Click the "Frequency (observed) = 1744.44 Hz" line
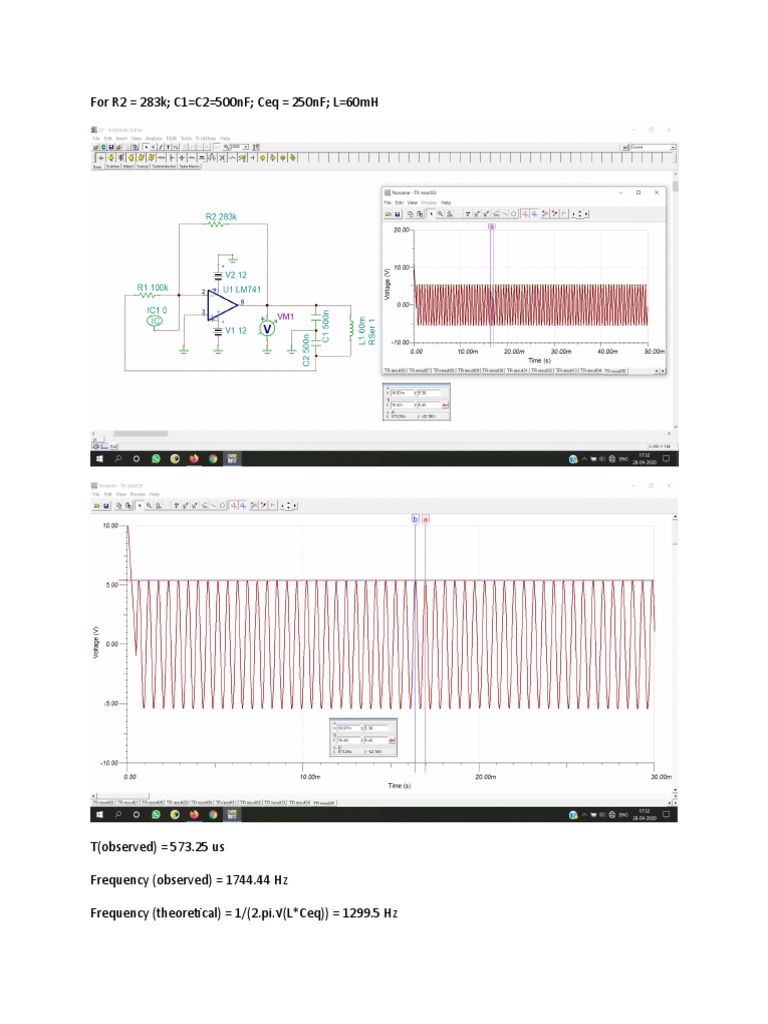 click(189, 880)
